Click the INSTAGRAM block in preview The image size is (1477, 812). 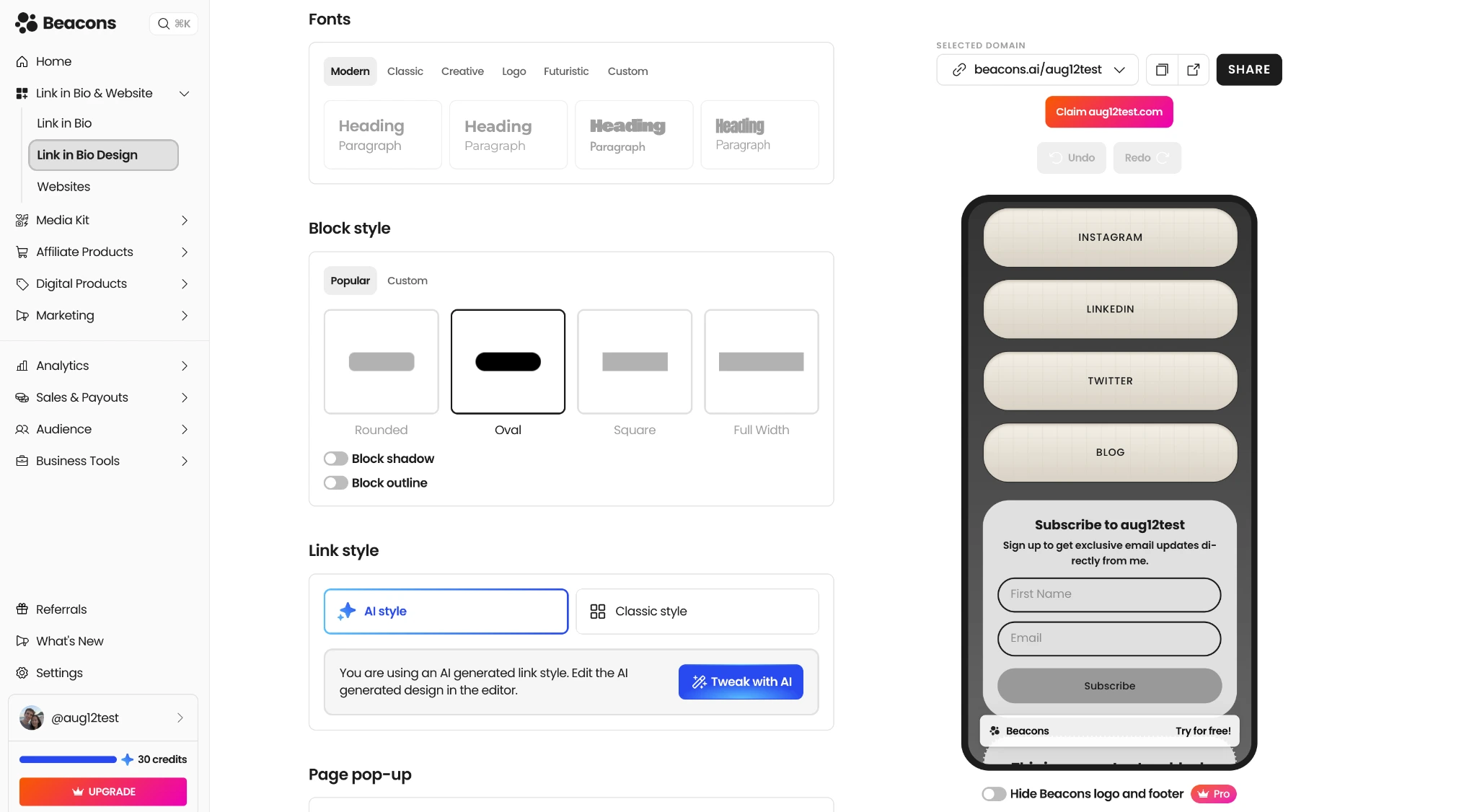(x=1111, y=237)
